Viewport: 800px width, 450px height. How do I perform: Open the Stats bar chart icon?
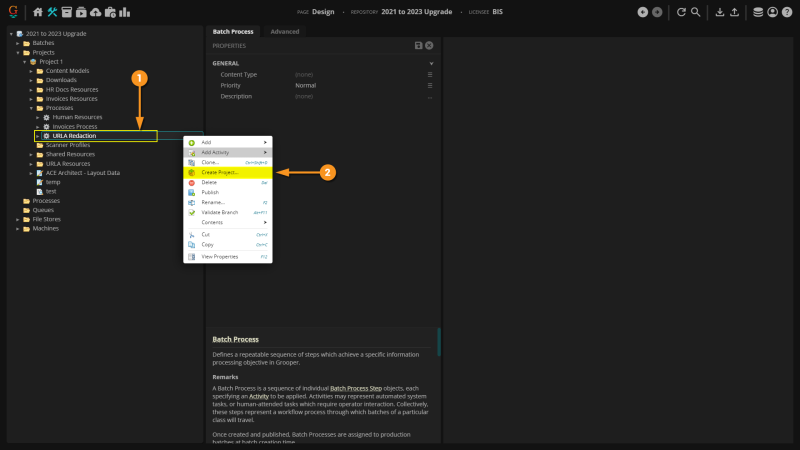[124, 12]
